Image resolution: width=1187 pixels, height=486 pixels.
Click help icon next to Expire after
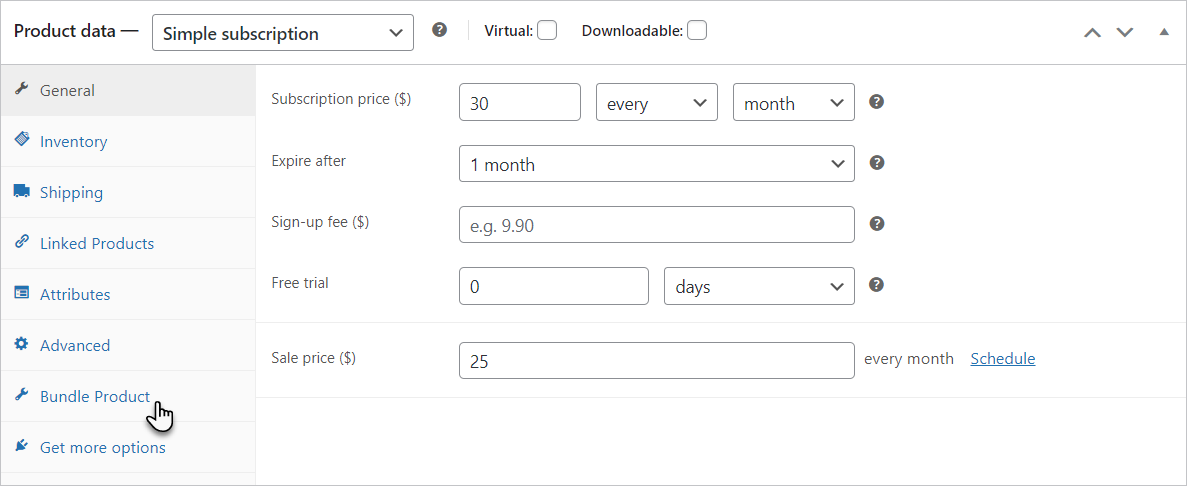point(877,163)
